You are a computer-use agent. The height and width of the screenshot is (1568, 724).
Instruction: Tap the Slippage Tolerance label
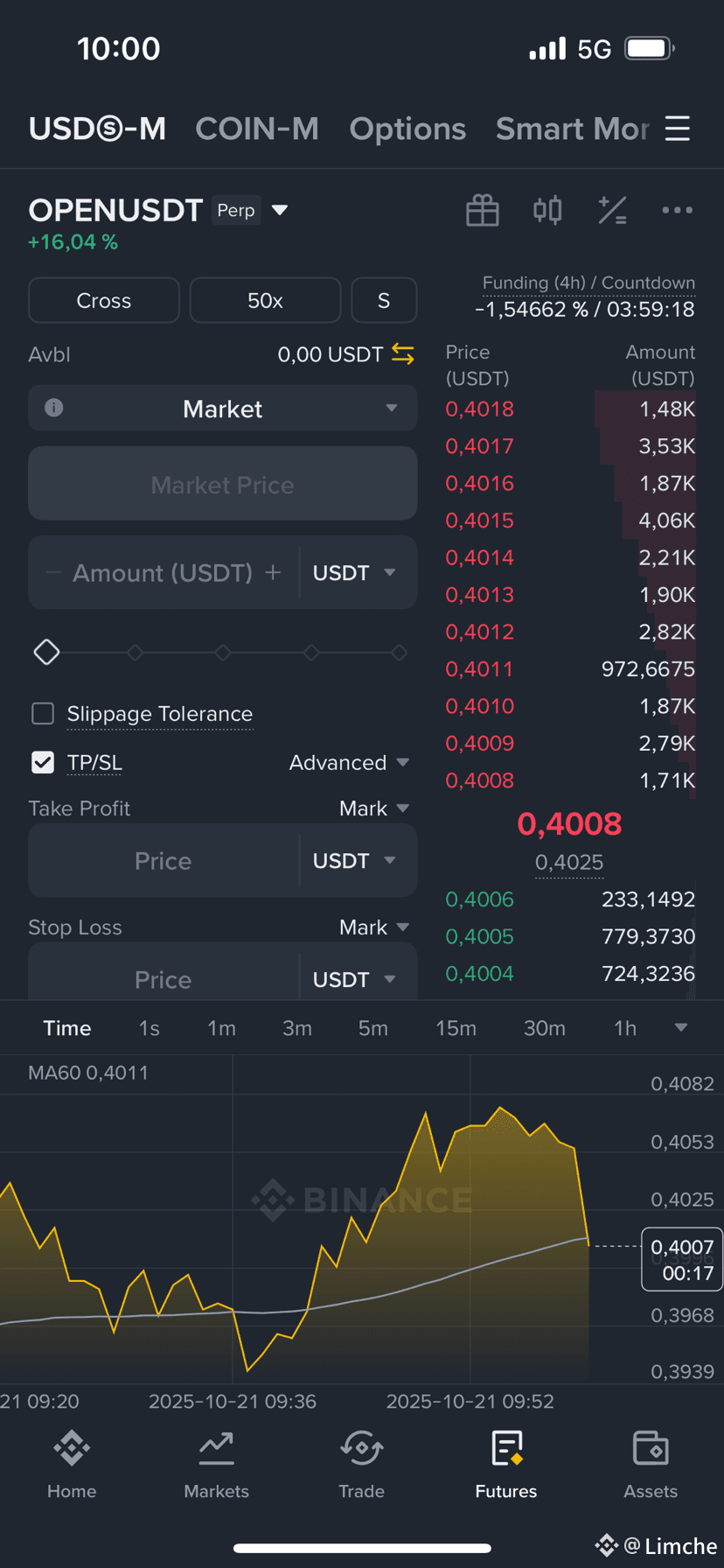pyautogui.click(x=160, y=714)
